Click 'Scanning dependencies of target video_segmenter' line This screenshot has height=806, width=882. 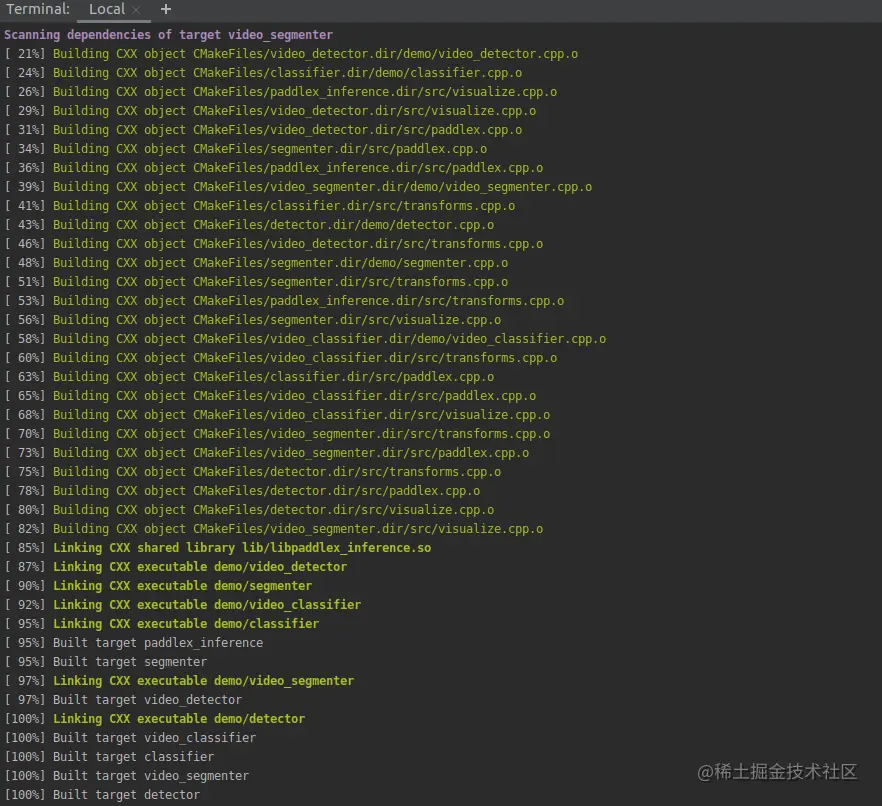pyautogui.click(x=168, y=35)
